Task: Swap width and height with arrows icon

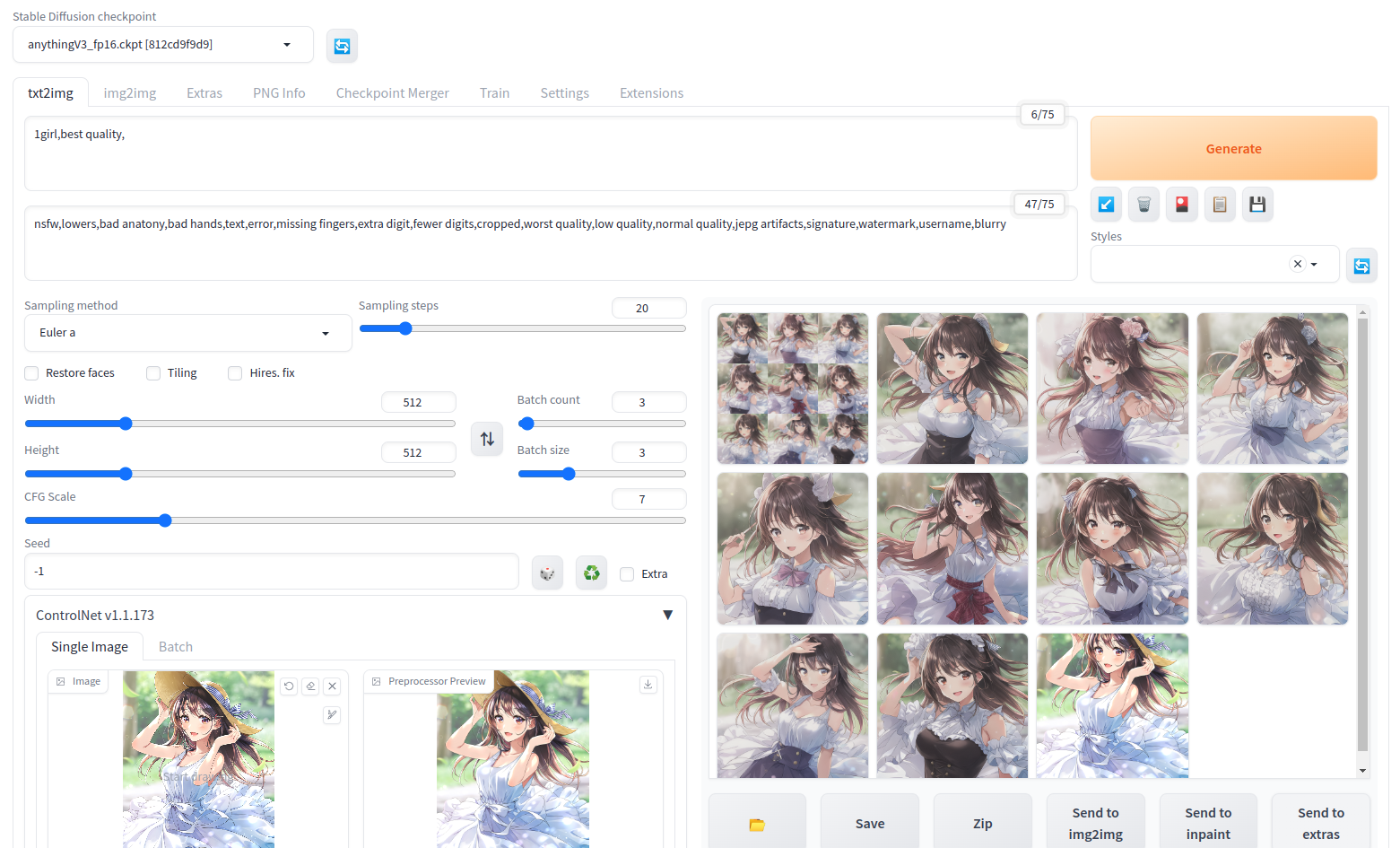Action: [487, 439]
